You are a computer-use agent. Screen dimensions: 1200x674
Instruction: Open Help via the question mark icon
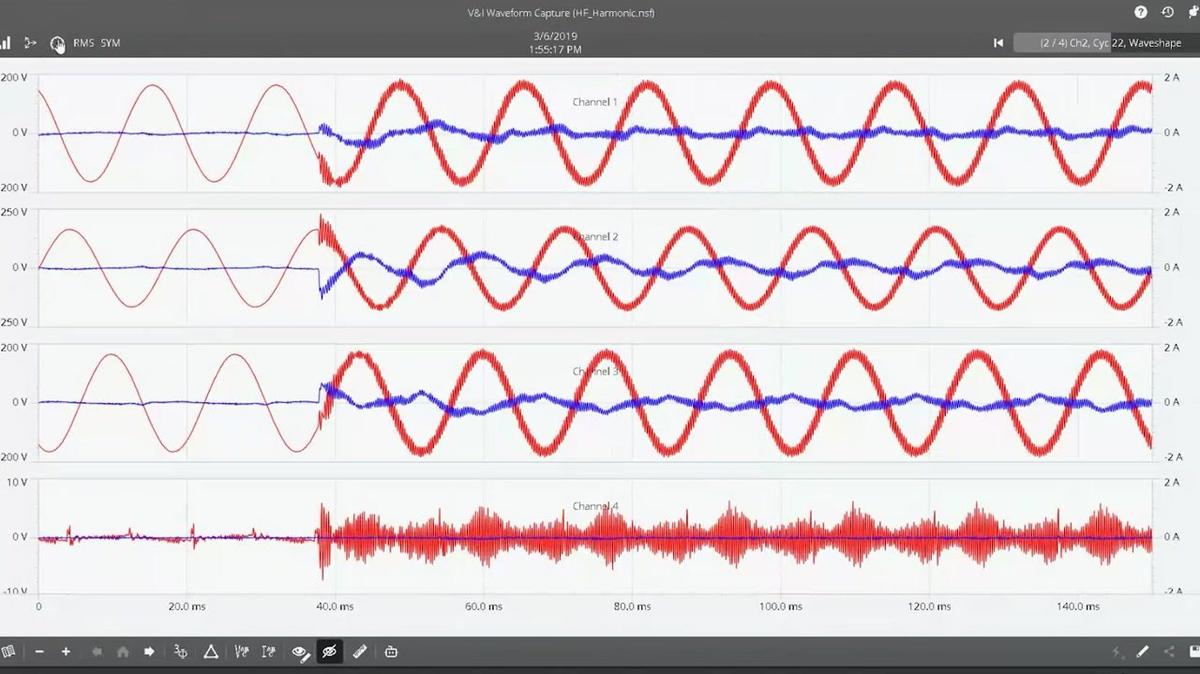tap(1140, 13)
